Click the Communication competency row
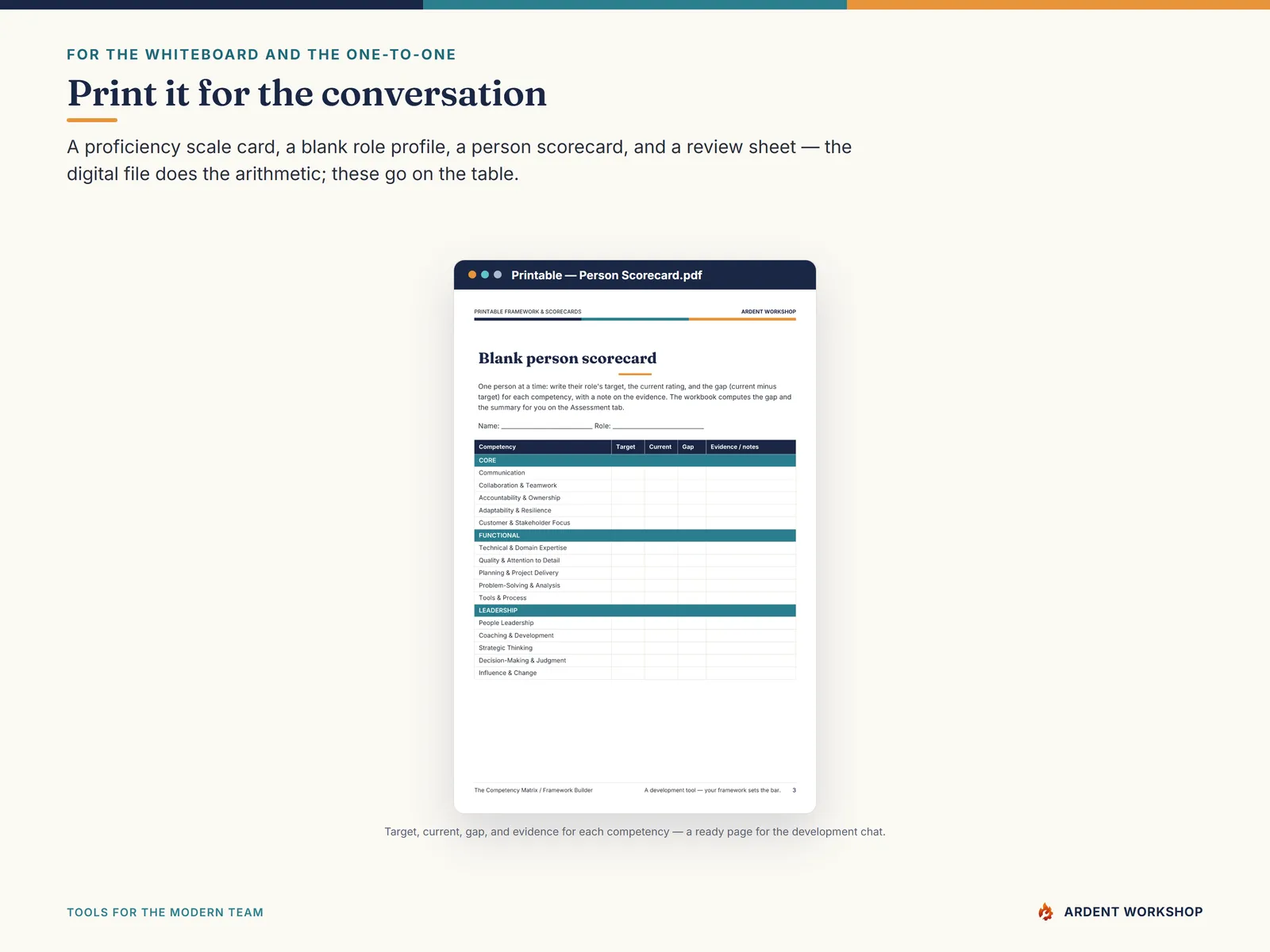The width and height of the screenshot is (1270, 952). 635,473
